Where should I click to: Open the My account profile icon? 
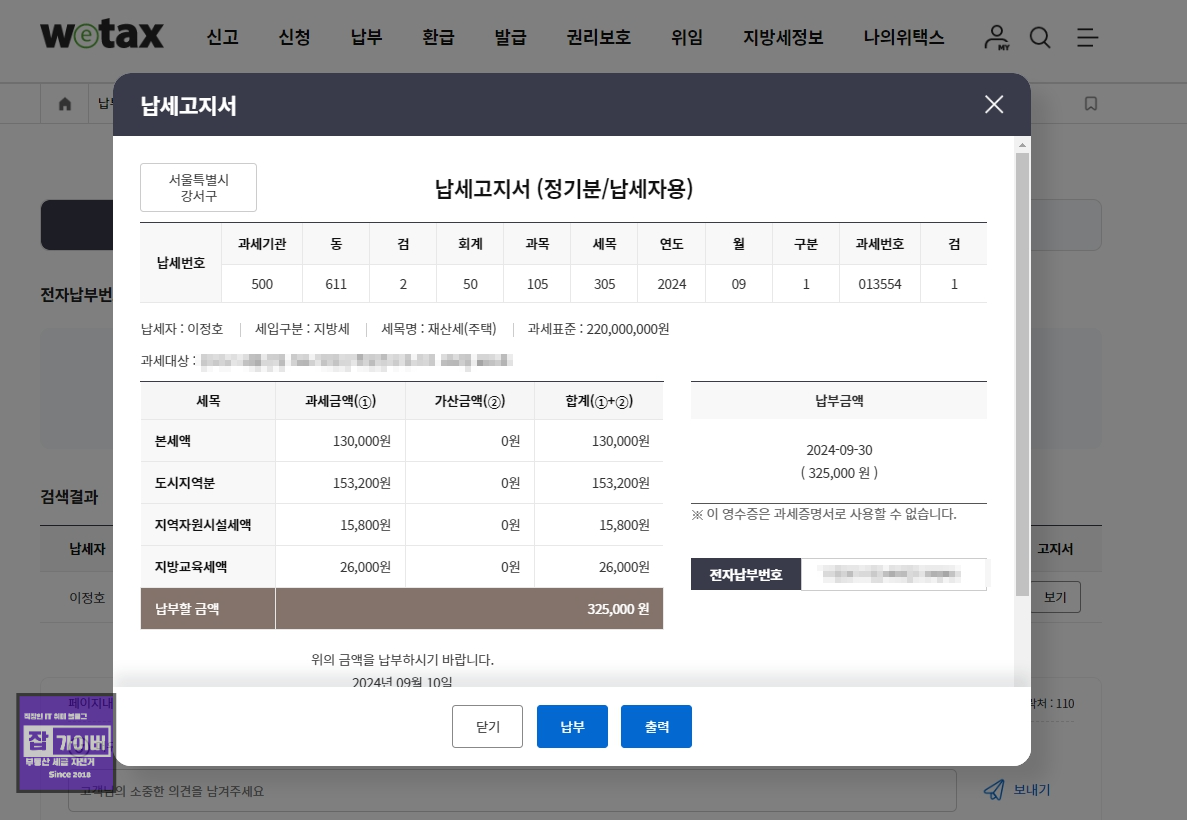(x=996, y=37)
